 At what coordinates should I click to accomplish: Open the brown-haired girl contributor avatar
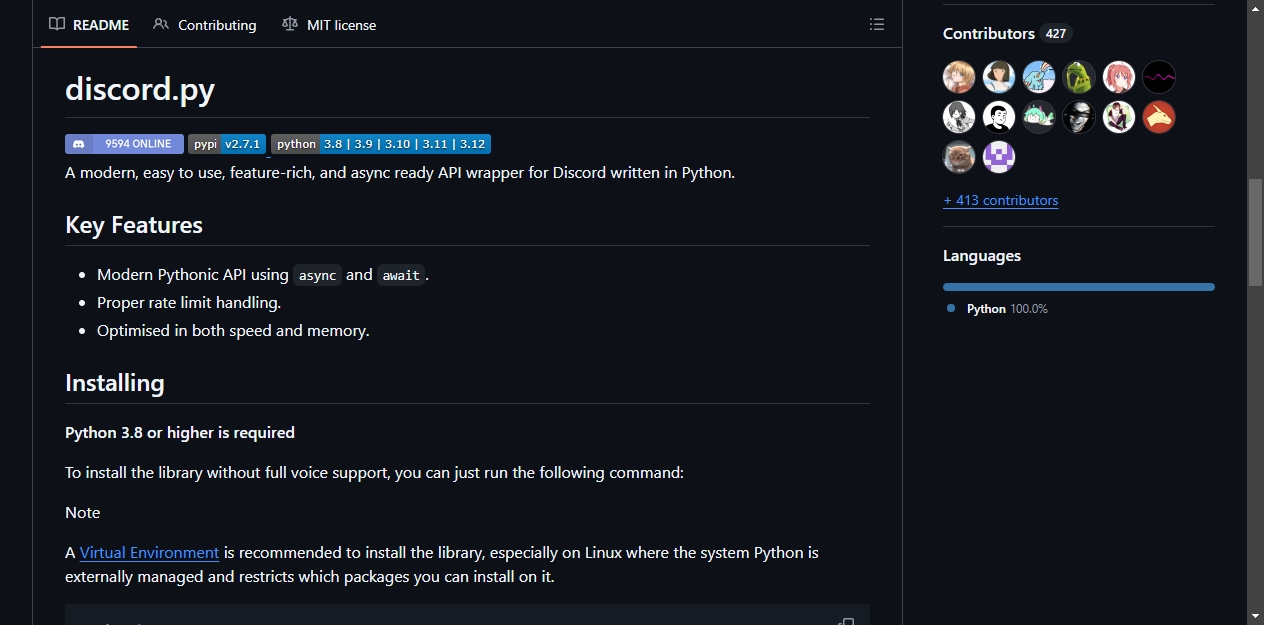(x=999, y=77)
